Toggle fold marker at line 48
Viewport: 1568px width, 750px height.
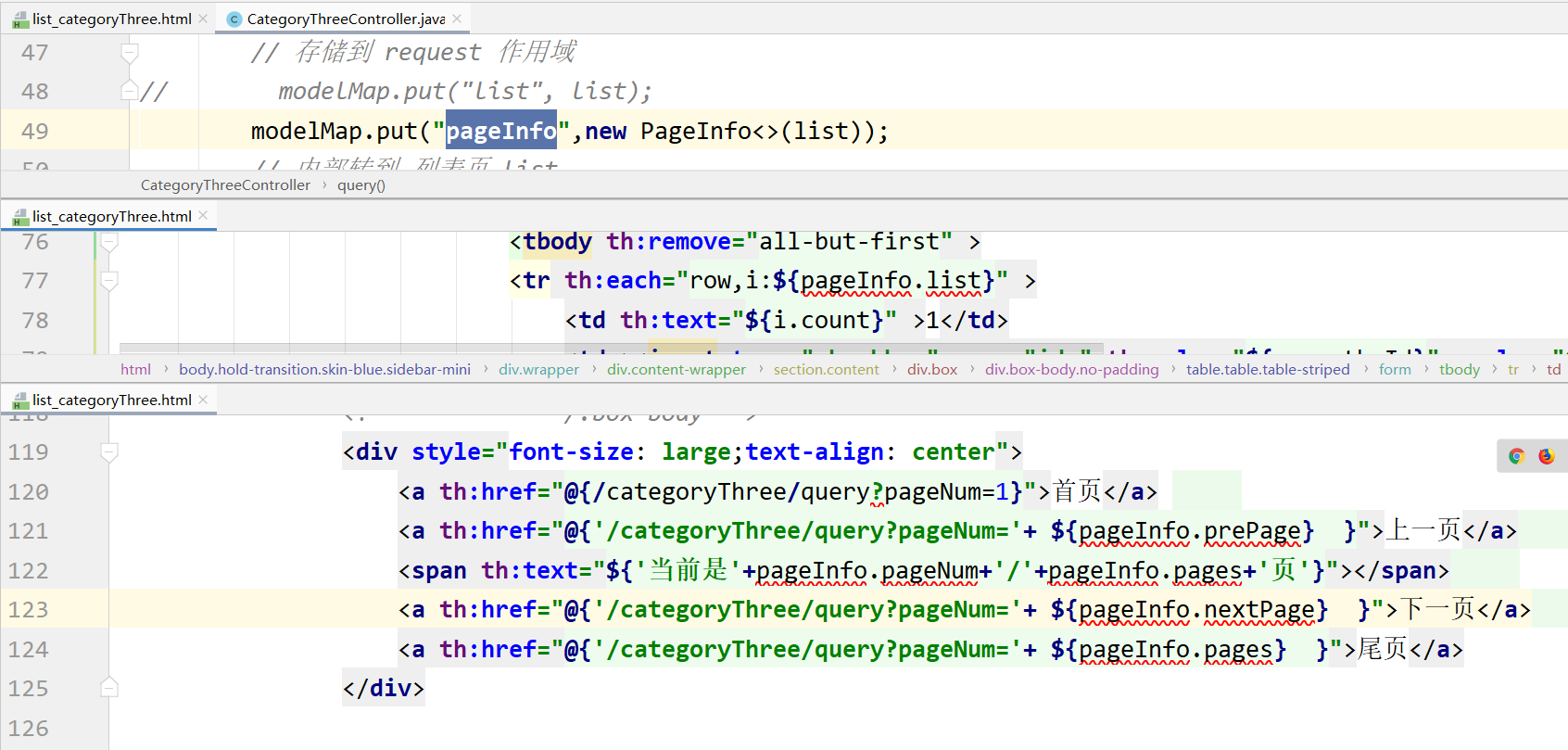point(130,91)
